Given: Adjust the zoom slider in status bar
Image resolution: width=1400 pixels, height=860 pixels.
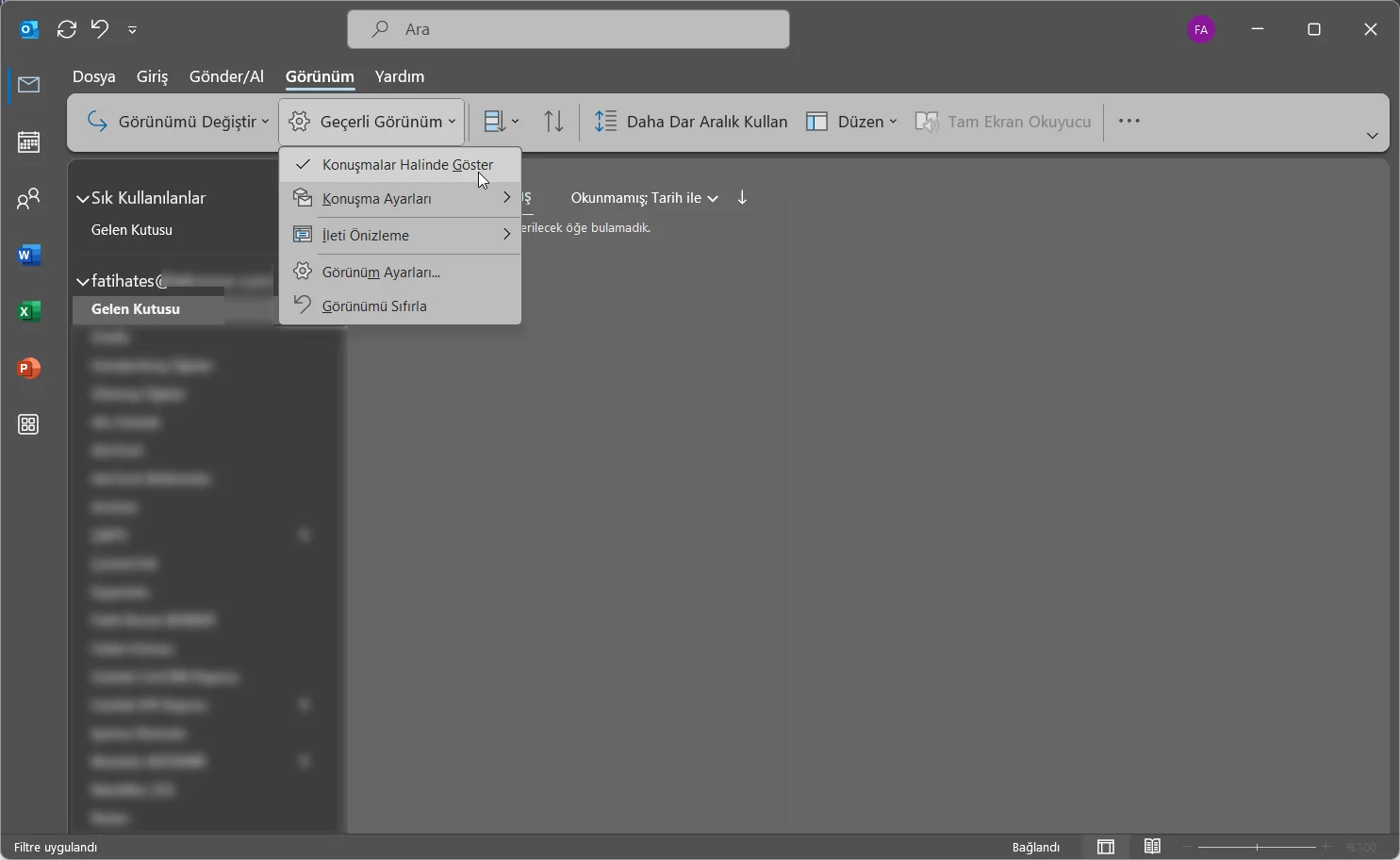Looking at the screenshot, I should point(1257,847).
